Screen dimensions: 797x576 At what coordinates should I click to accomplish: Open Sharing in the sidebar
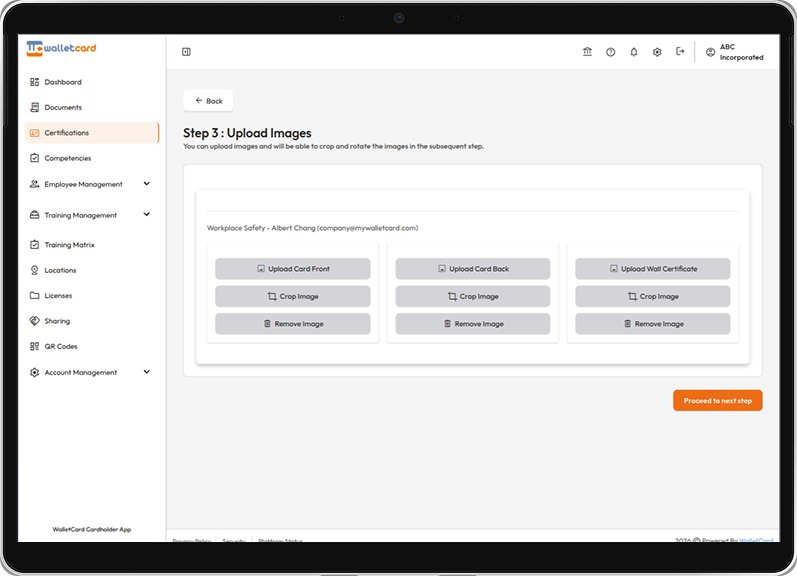(x=91, y=321)
